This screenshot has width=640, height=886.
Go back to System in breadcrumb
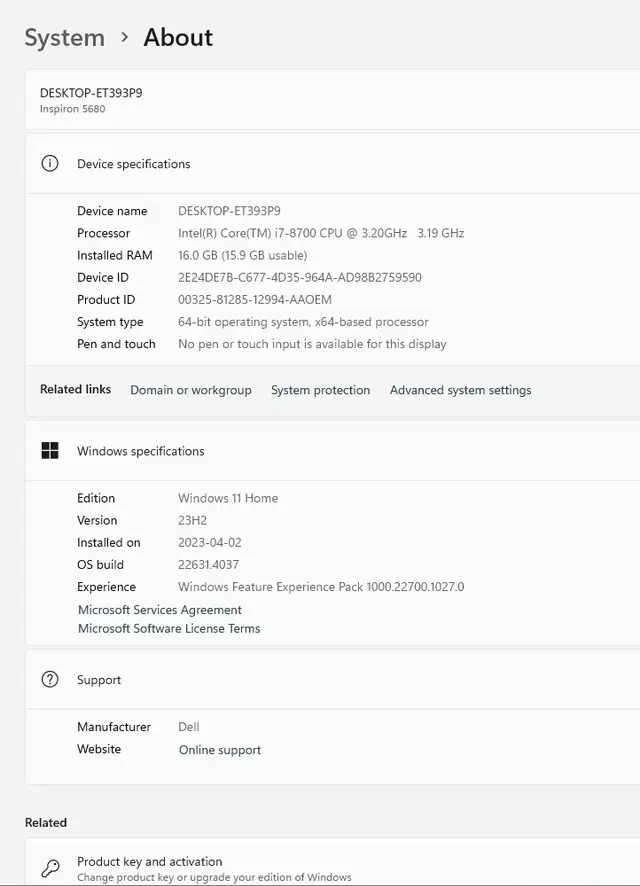64,38
